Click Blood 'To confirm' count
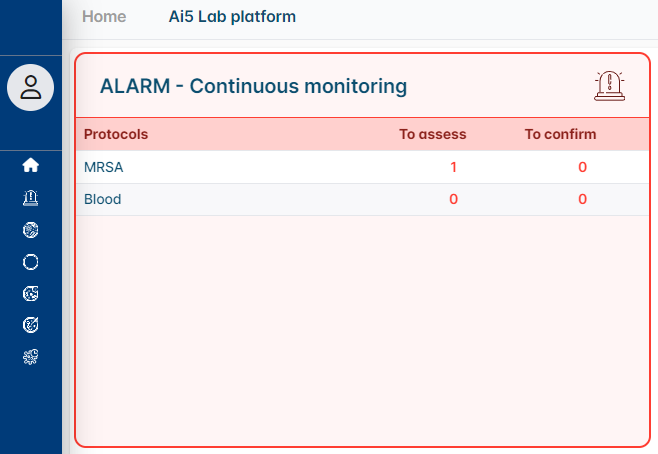This screenshot has height=454, width=658. point(582,199)
